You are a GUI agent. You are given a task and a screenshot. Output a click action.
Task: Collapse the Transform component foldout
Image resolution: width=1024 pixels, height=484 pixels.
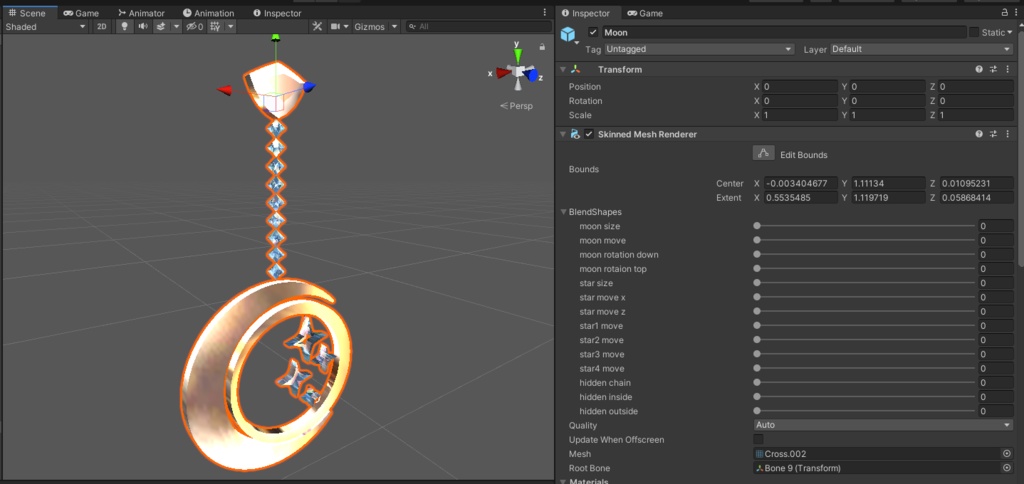tap(563, 69)
